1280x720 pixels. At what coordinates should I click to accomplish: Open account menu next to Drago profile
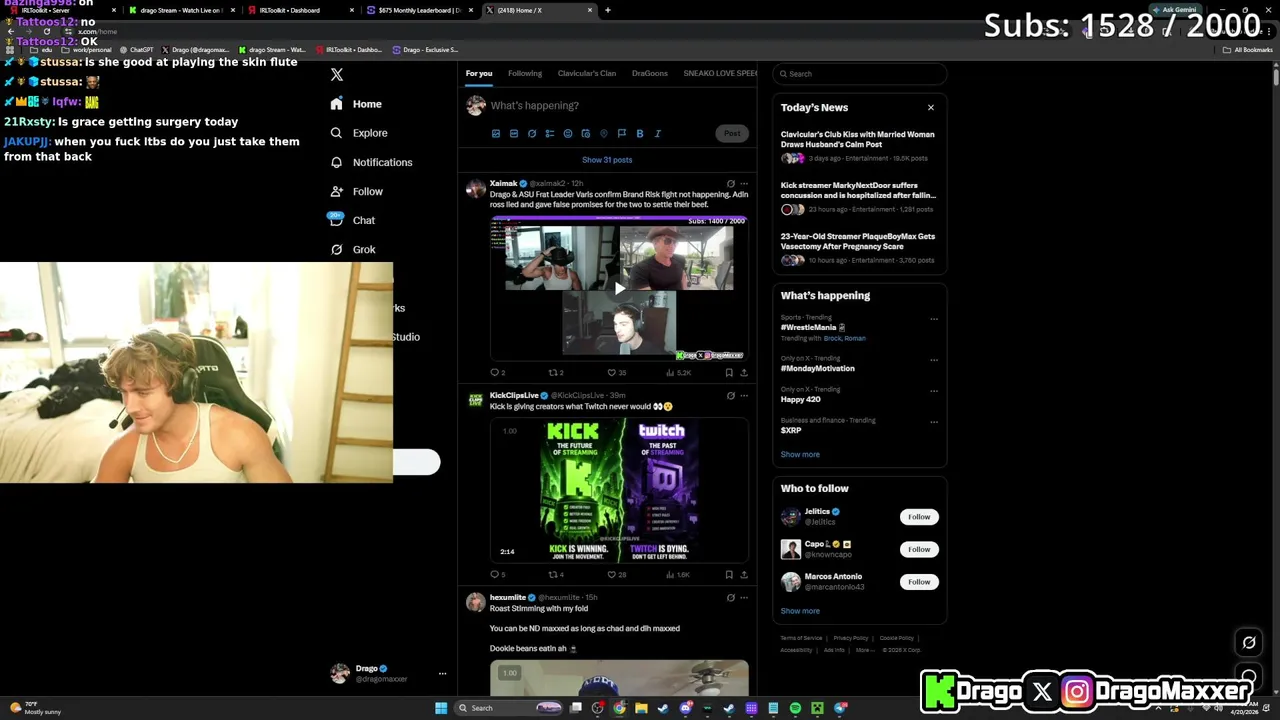[442, 674]
